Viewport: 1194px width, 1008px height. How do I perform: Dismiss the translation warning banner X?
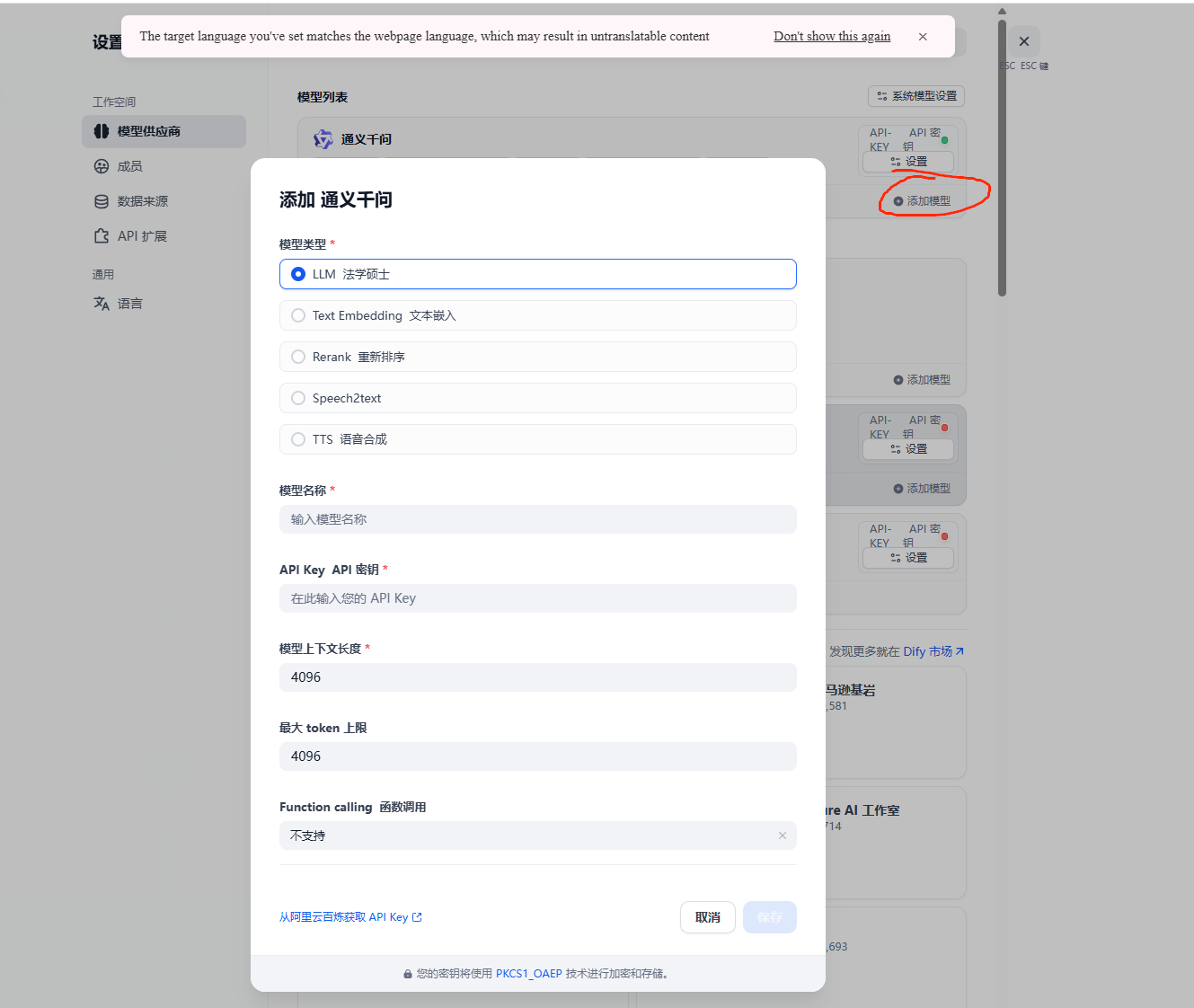(923, 37)
